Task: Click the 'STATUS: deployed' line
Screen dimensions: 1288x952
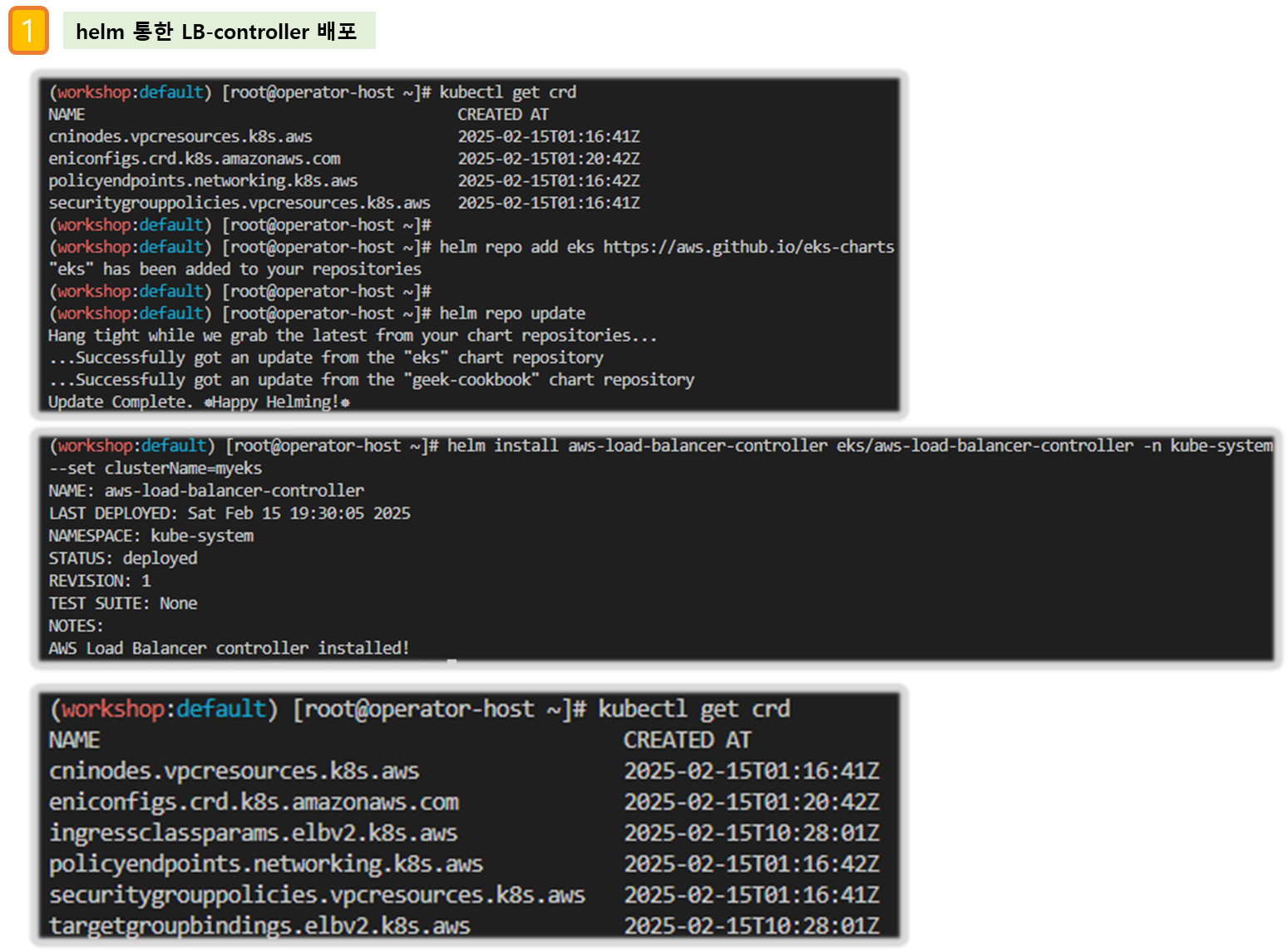Action: click(x=123, y=558)
